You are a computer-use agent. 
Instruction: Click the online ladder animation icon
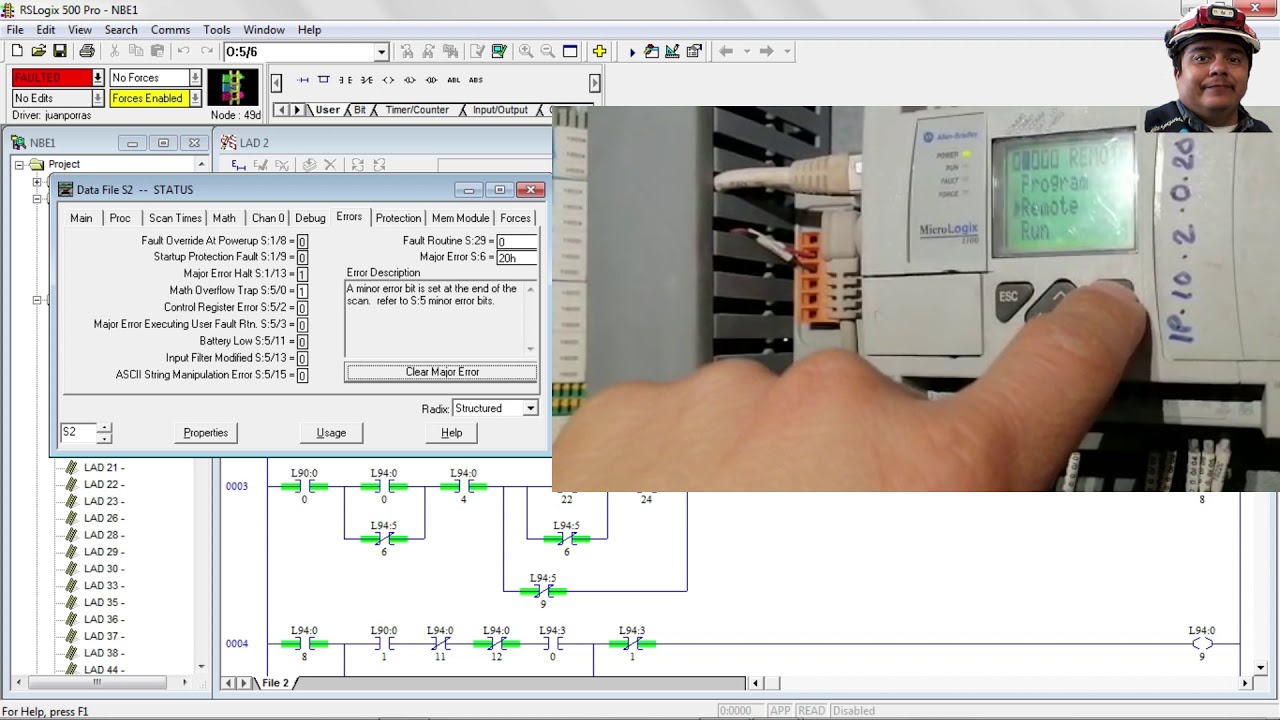click(233, 88)
